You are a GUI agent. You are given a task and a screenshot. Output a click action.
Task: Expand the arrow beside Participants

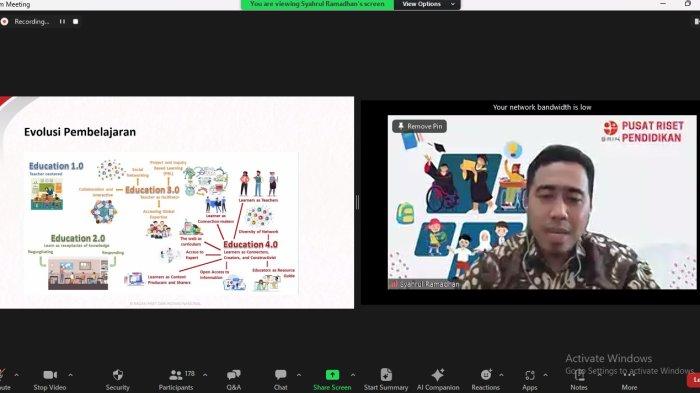click(205, 375)
